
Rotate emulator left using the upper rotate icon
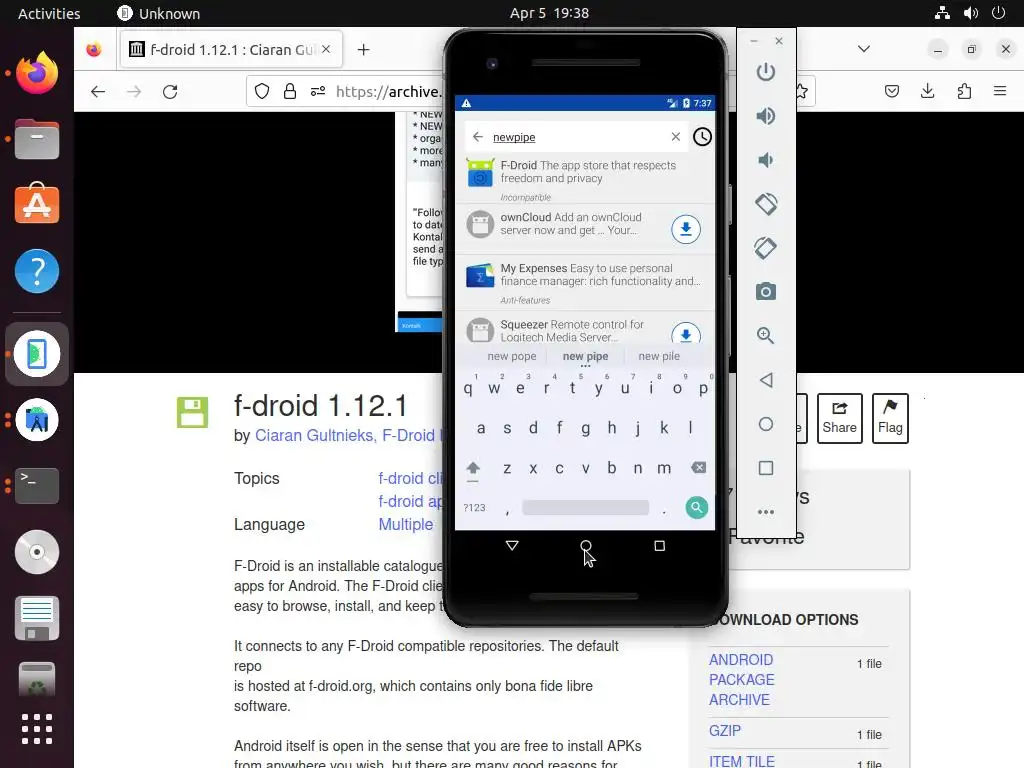point(766,204)
